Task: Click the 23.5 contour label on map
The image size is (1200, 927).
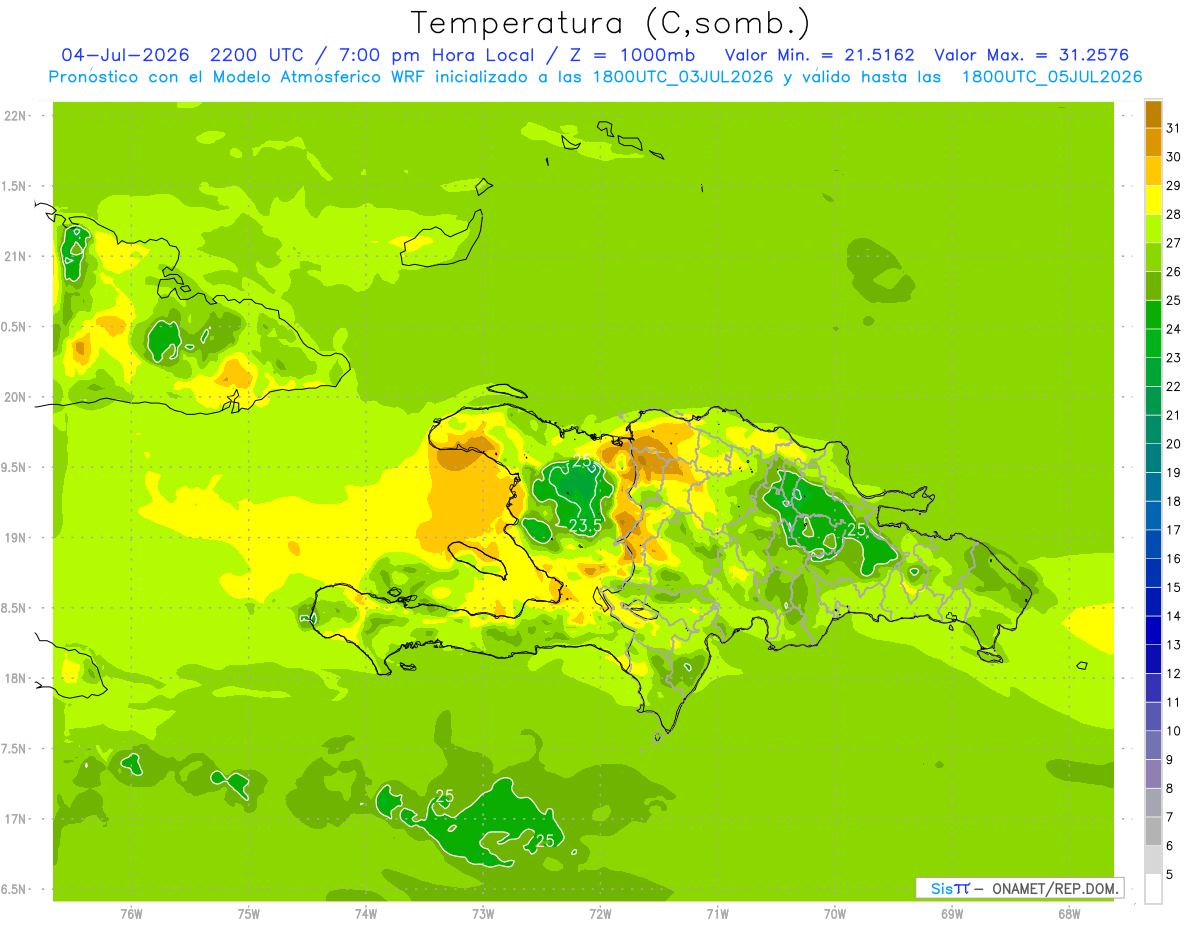Action: pos(585,525)
